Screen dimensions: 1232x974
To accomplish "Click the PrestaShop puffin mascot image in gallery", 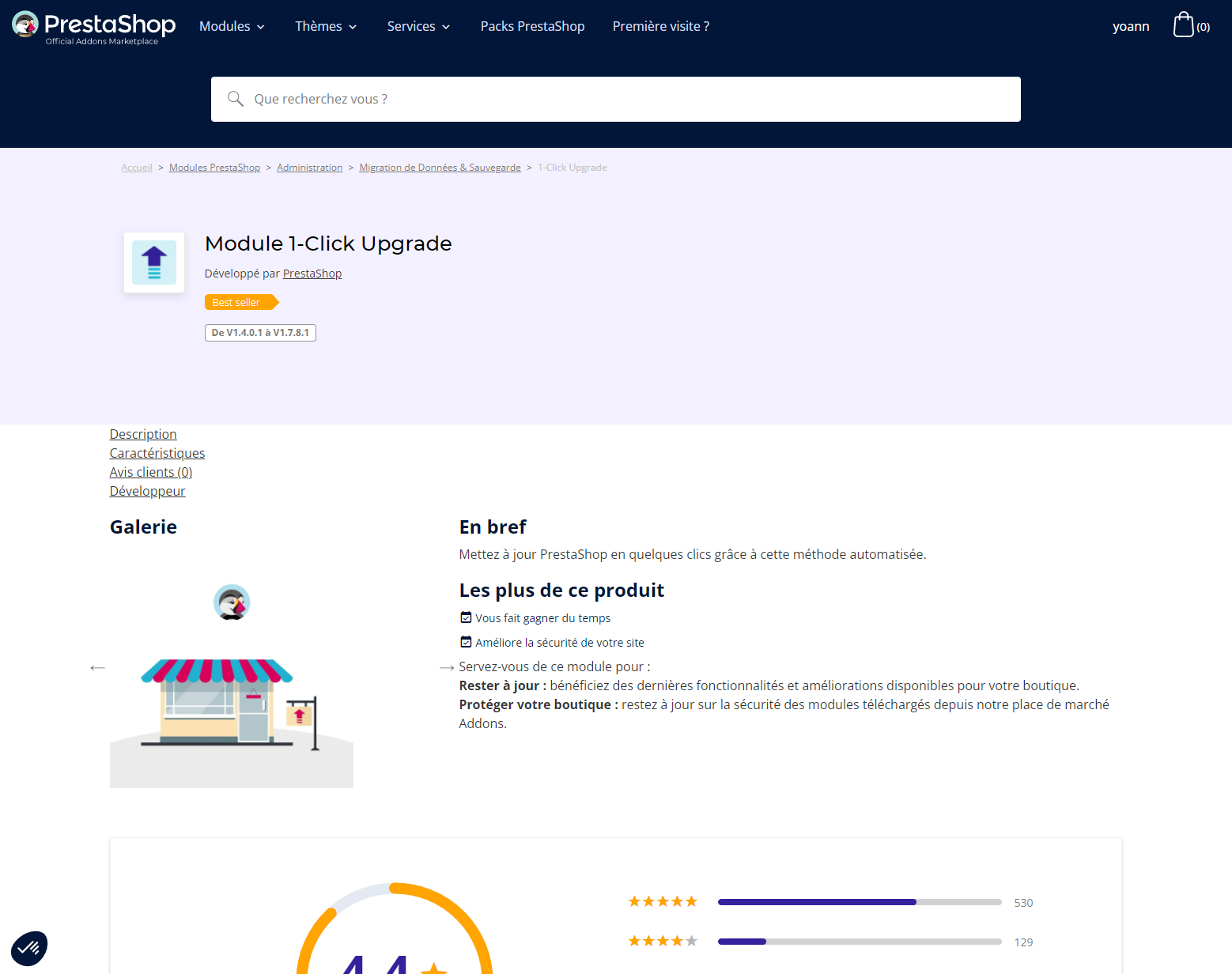I will [x=232, y=602].
